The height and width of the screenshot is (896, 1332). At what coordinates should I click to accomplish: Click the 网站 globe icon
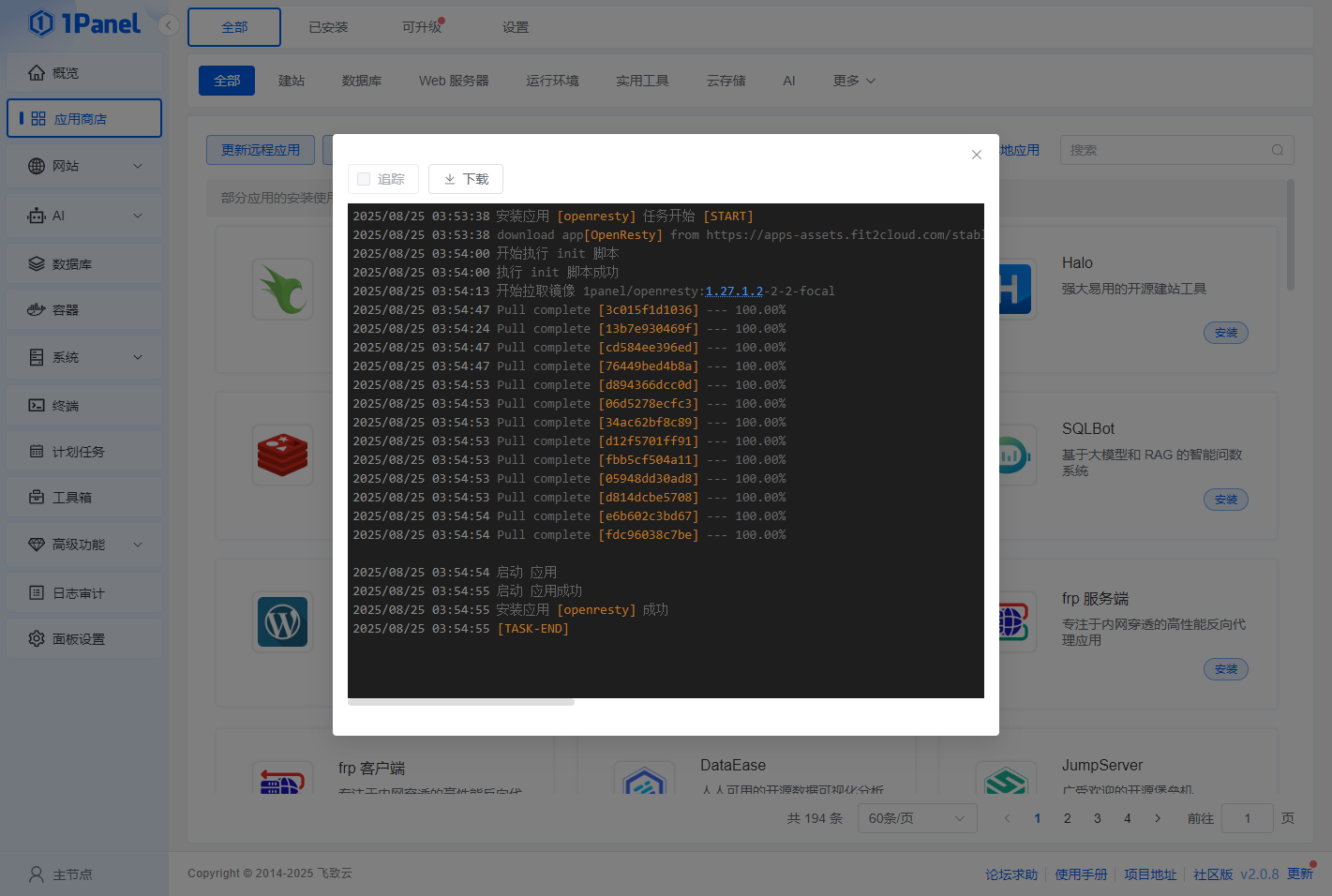point(37,166)
